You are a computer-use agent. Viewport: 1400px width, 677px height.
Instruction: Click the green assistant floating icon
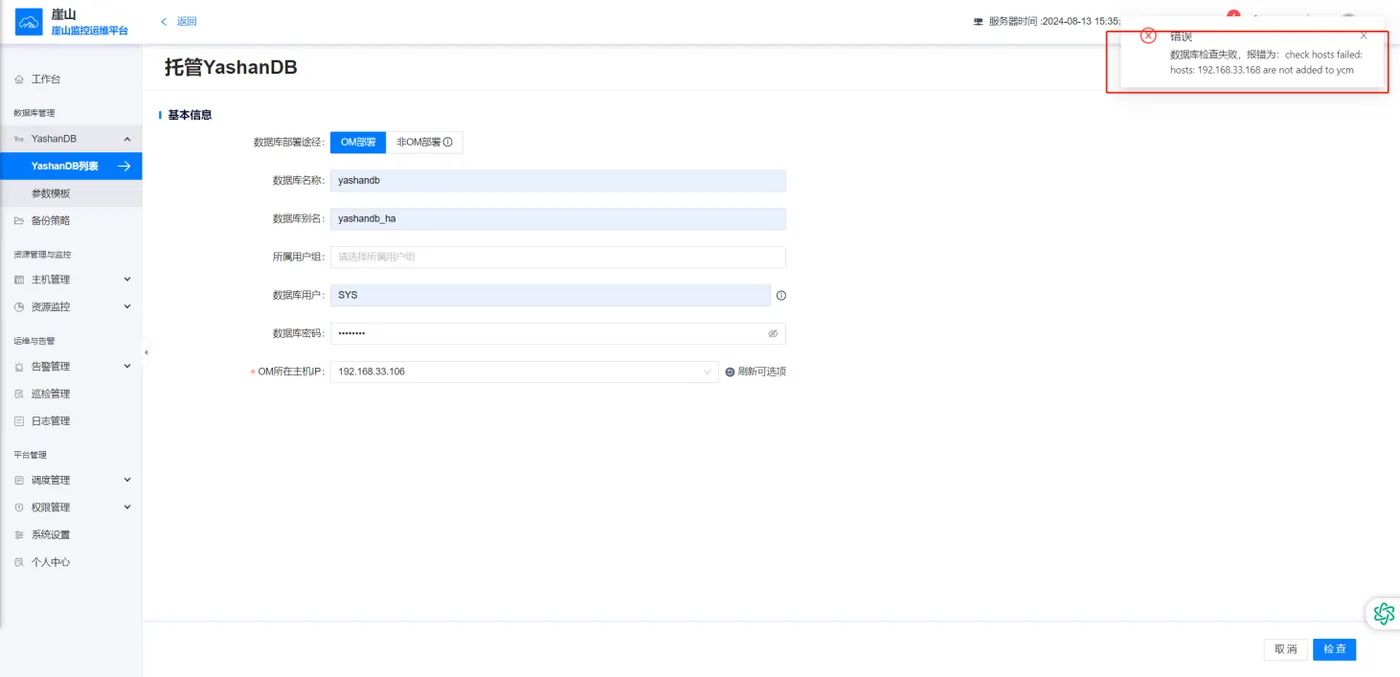pos(1384,614)
